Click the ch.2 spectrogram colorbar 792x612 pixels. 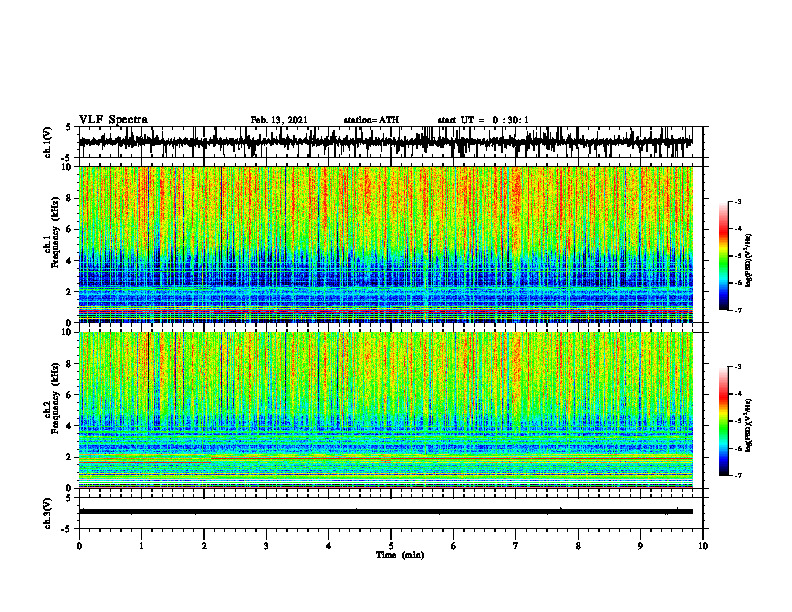[724, 421]
